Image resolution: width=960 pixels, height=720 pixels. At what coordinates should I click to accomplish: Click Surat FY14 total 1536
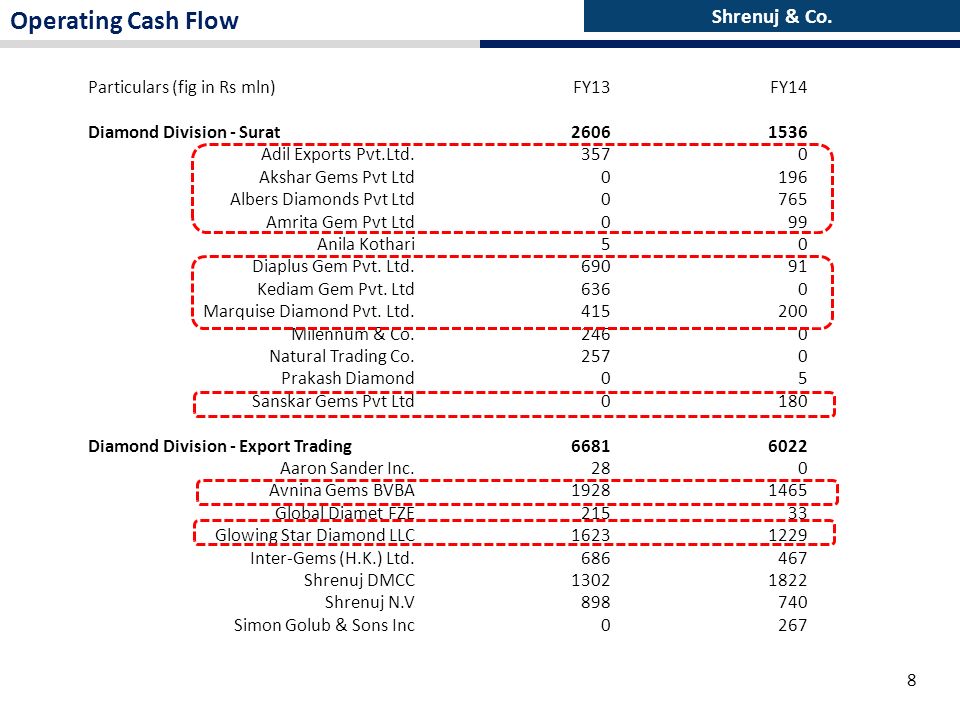click(x=788, y=132)
